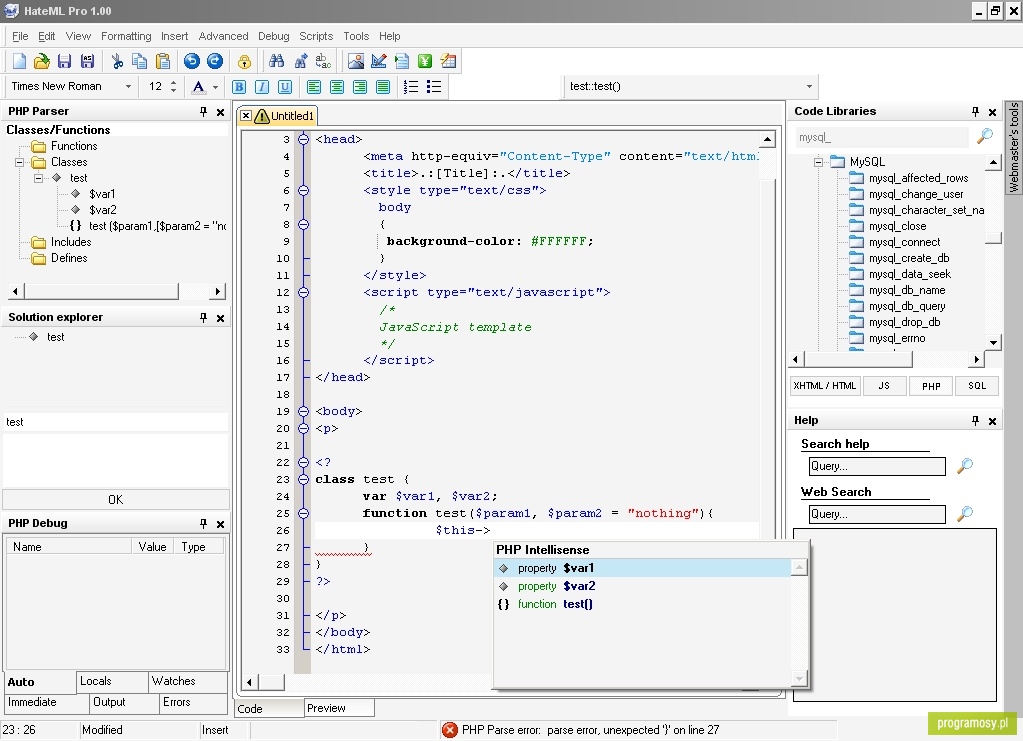Viewport: 1023px width, 741px height.
Task: Copy selection using toolbar icon
Action: tap(140, 61)
